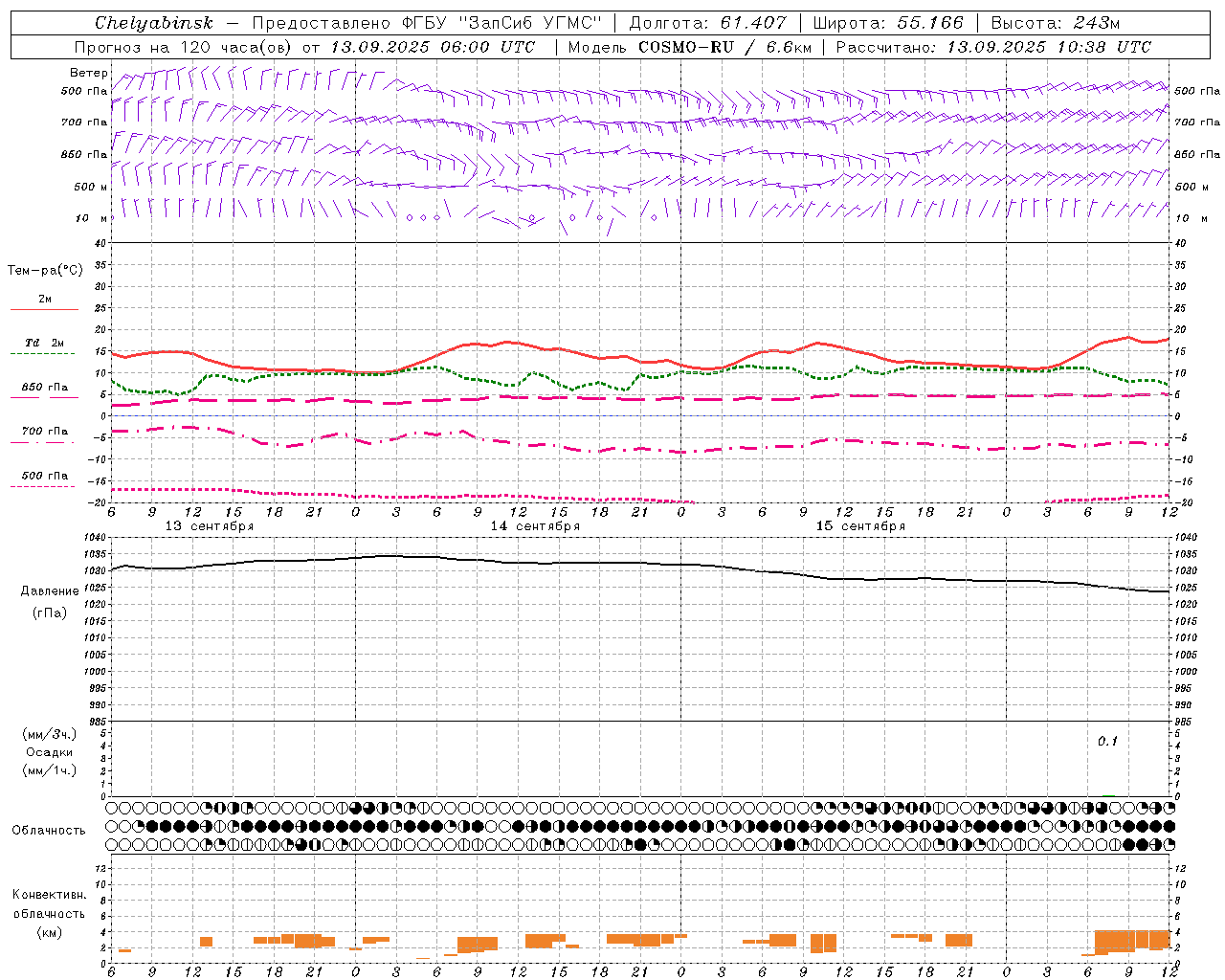Click the (мм/1ч.) precipitation unit label
The height and width of the screenshot is (980, 1225).
tap(50, 770)
